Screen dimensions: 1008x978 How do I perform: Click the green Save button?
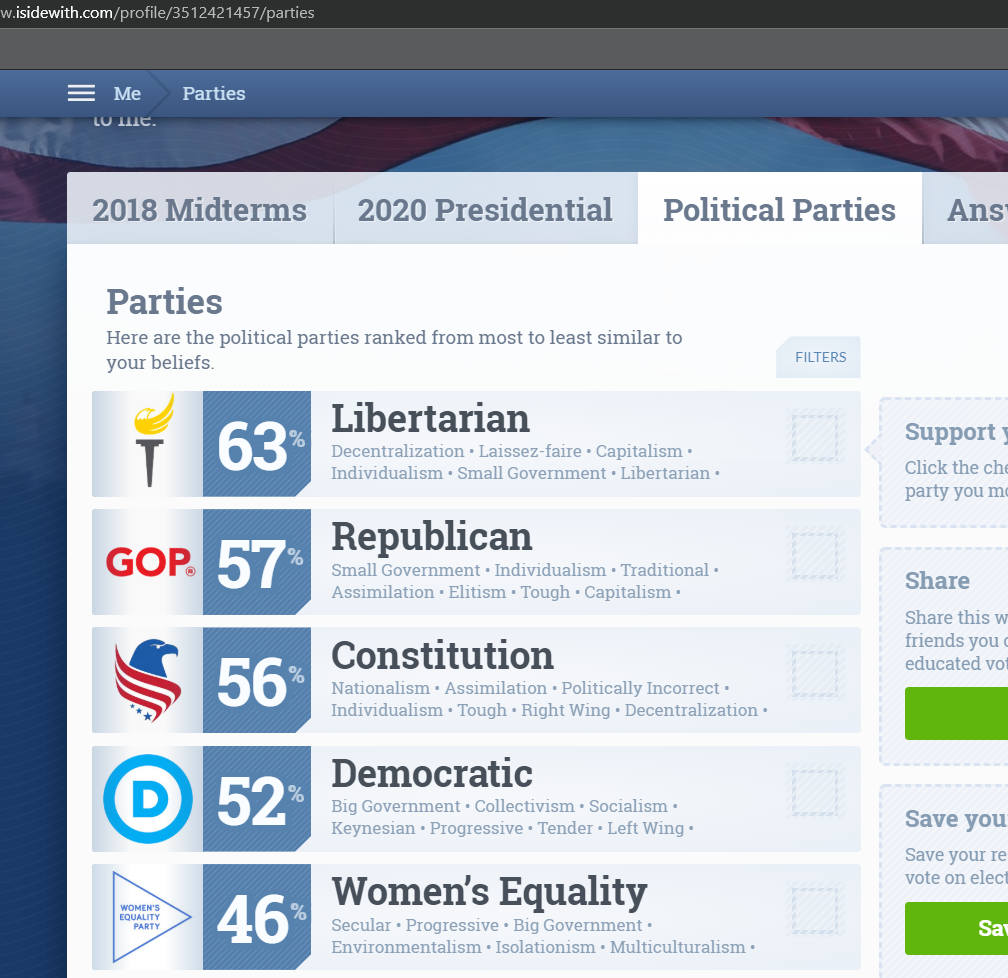pos(957,928)
